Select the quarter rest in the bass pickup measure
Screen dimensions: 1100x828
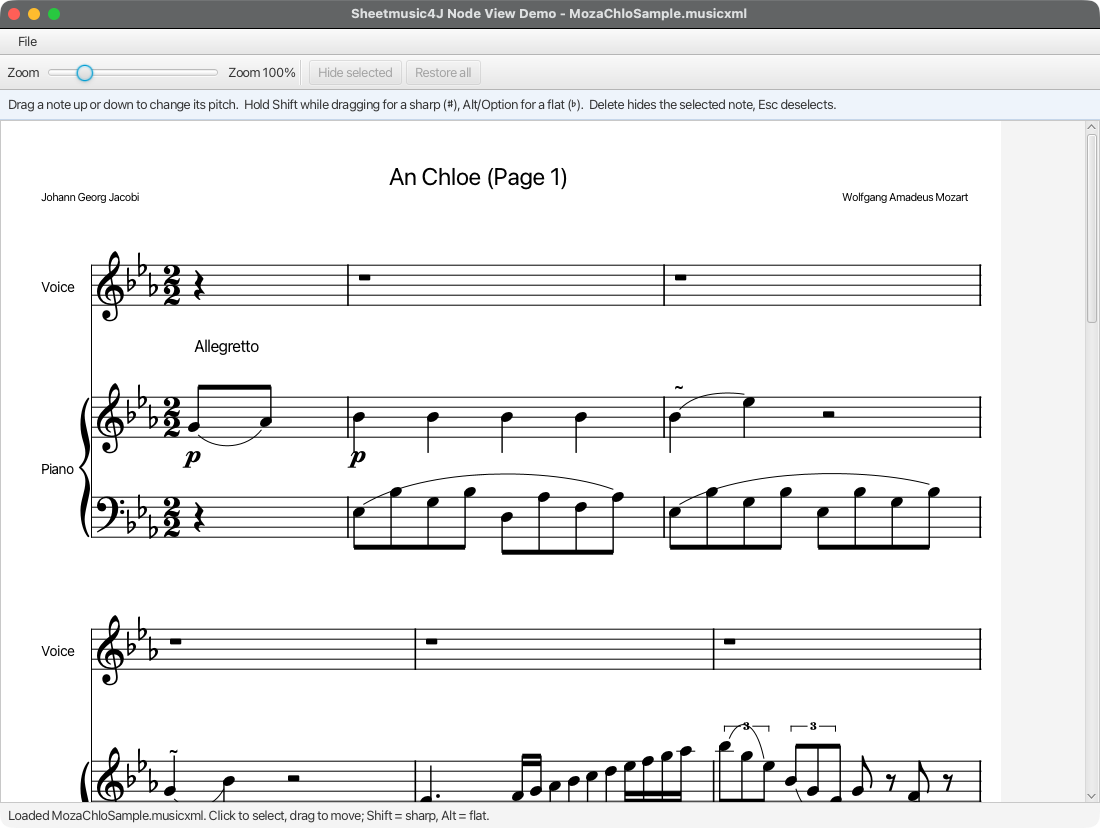coord(199,519)
